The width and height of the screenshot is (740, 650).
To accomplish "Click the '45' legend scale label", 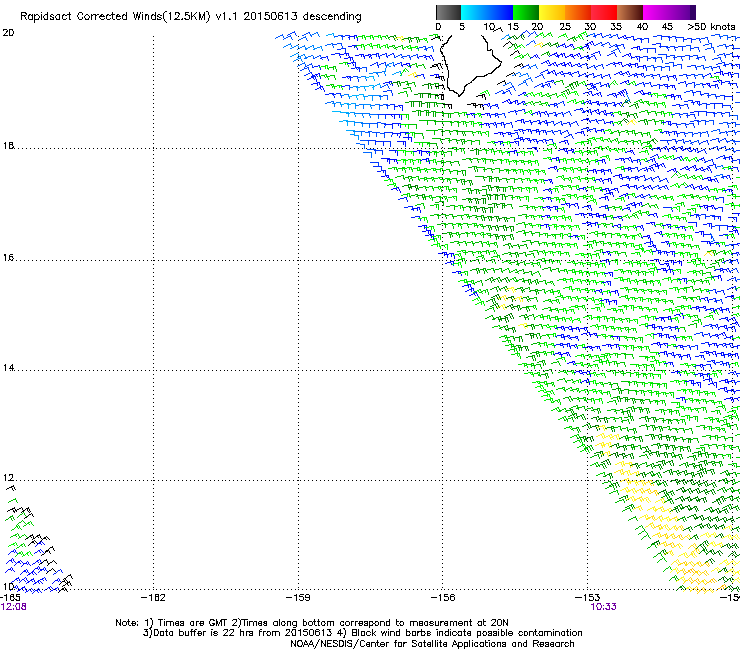I will pyautogui.click(x=667, y=27).
